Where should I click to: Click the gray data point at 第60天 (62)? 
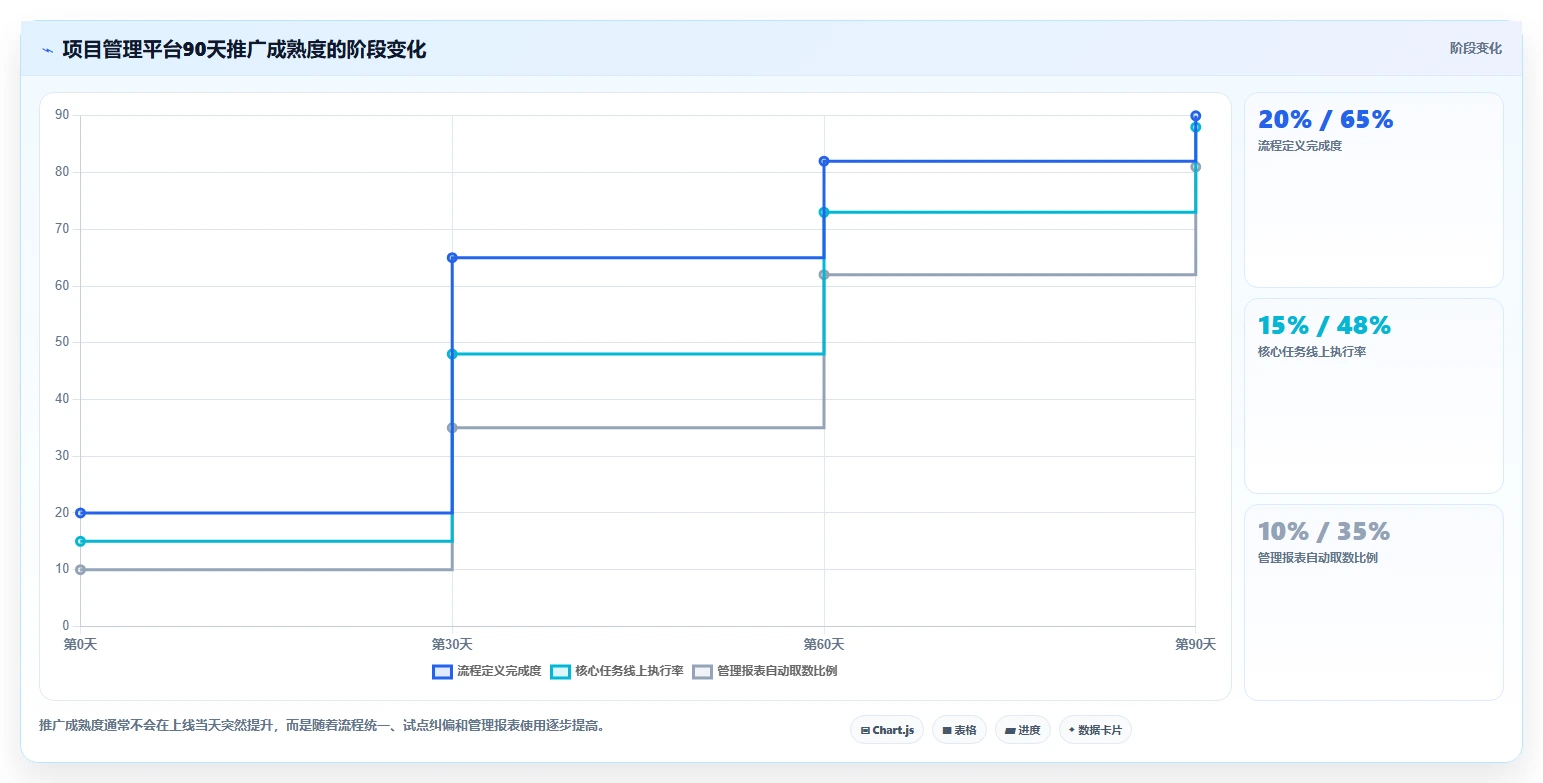pos(824,275)
